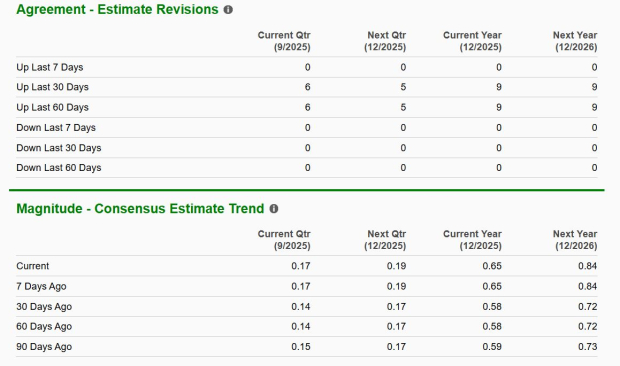Select the 60 Days Ago row label
This screenshot has height=366, width=620.
click(44, 326)
